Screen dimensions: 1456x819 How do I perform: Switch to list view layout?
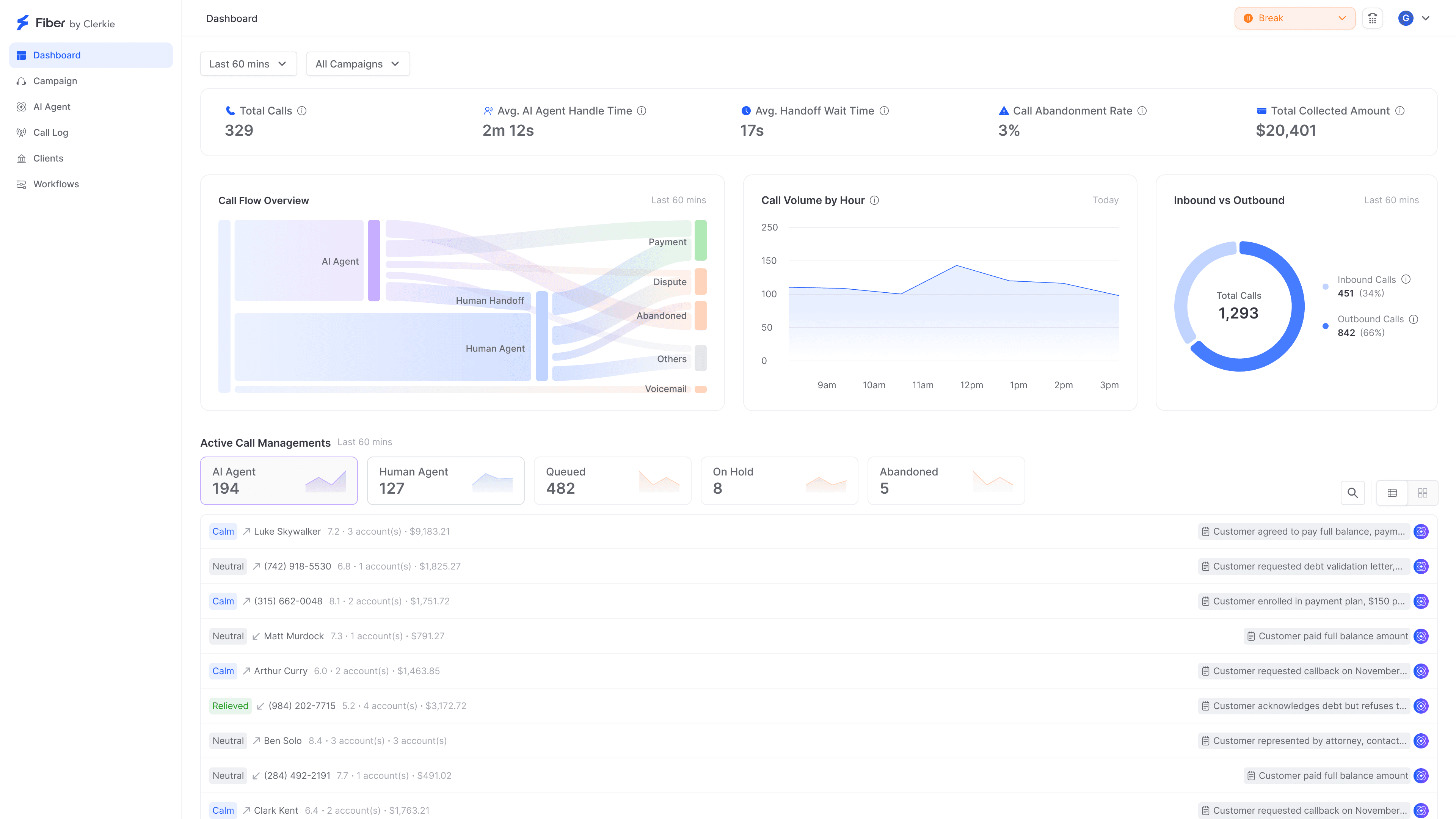(x=1392, y=493)
